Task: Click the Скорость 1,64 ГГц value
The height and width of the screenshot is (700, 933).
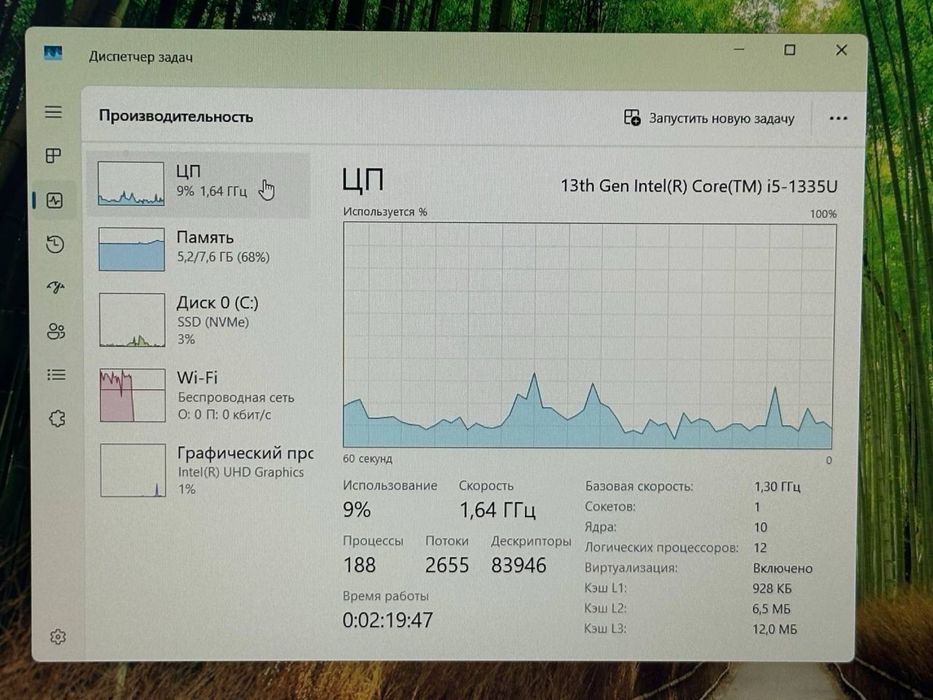Action: [x=497, y=510]
